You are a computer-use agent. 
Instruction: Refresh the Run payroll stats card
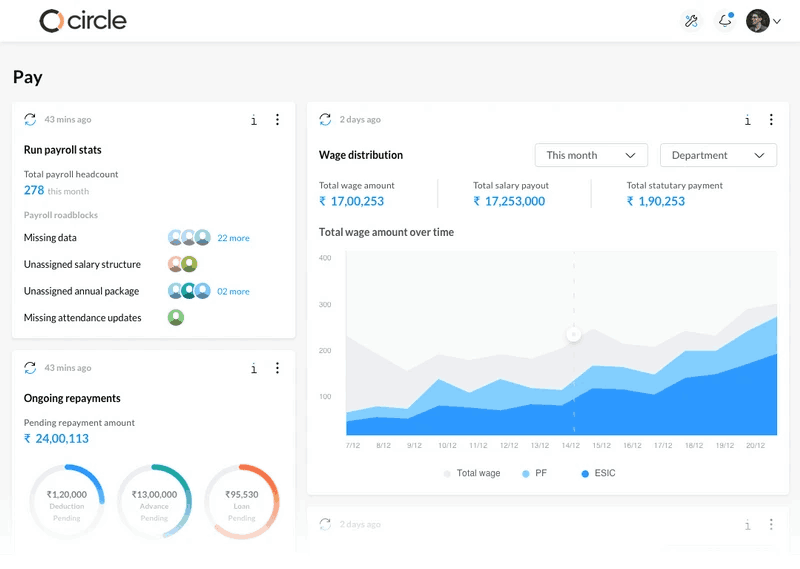pos(30,119)
